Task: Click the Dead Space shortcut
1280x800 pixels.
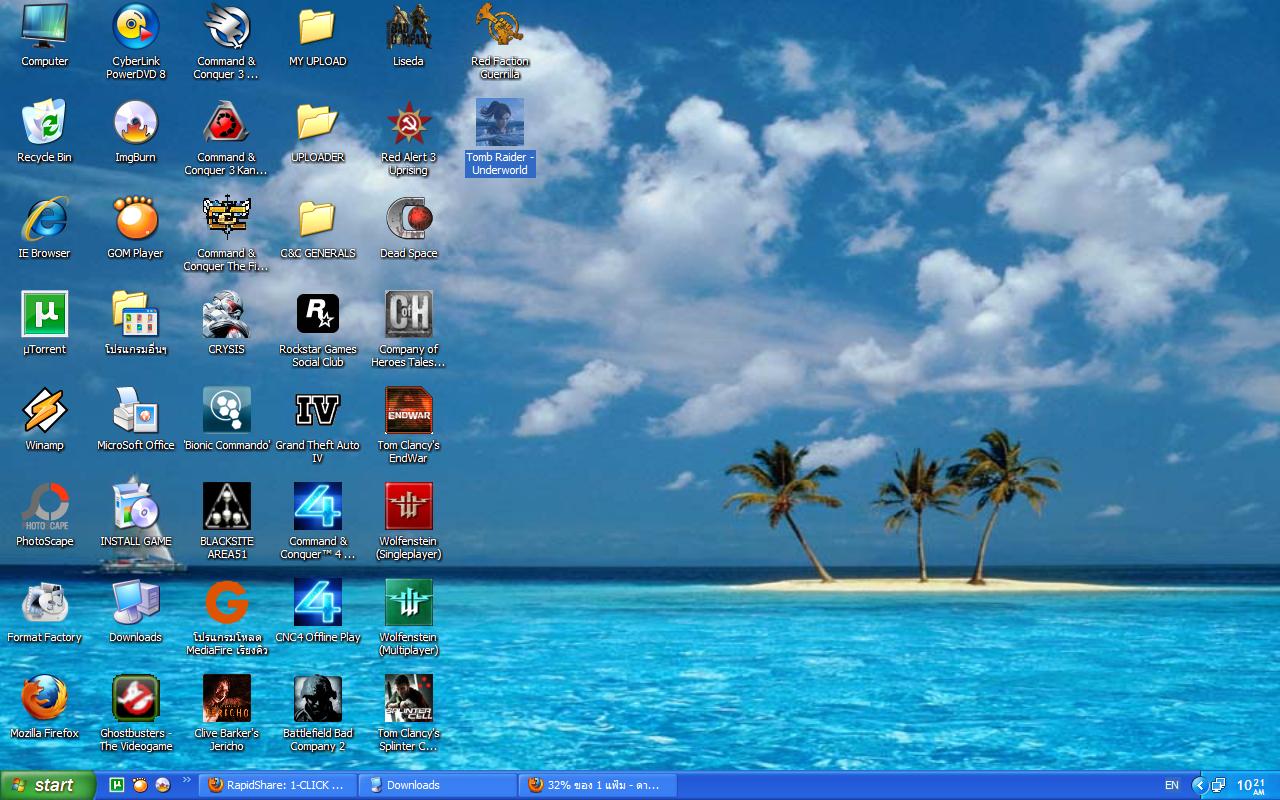Action: [x=408, y=219]
